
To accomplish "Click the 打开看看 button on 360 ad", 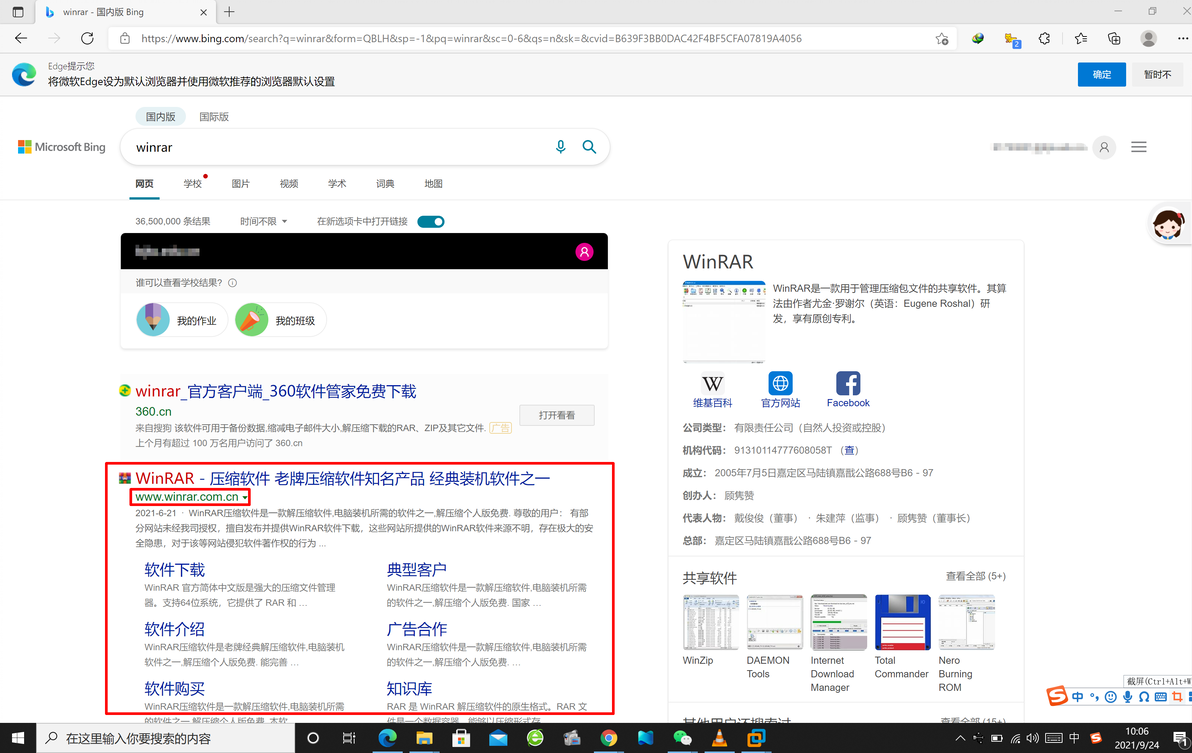I will click(556, 416).
